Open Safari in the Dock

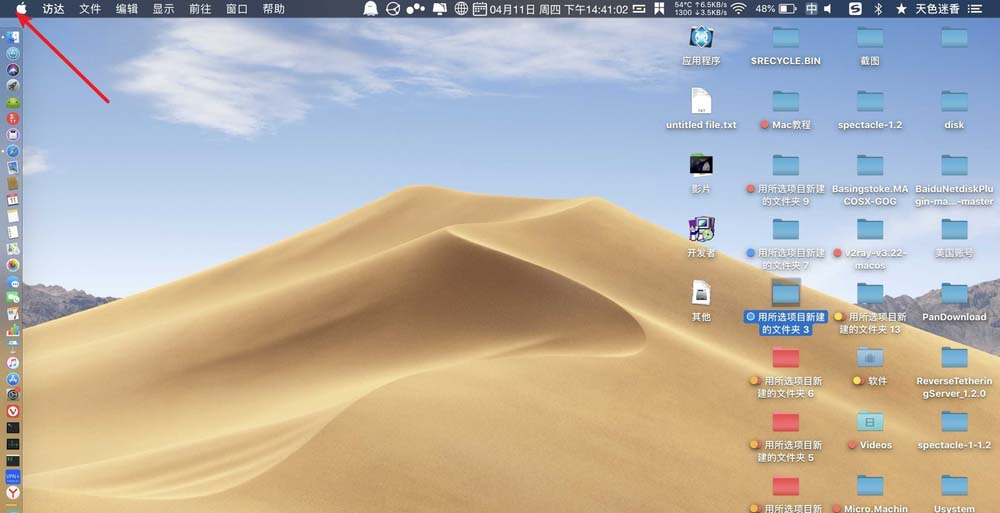pyautogui.click(x=13, y=151)
